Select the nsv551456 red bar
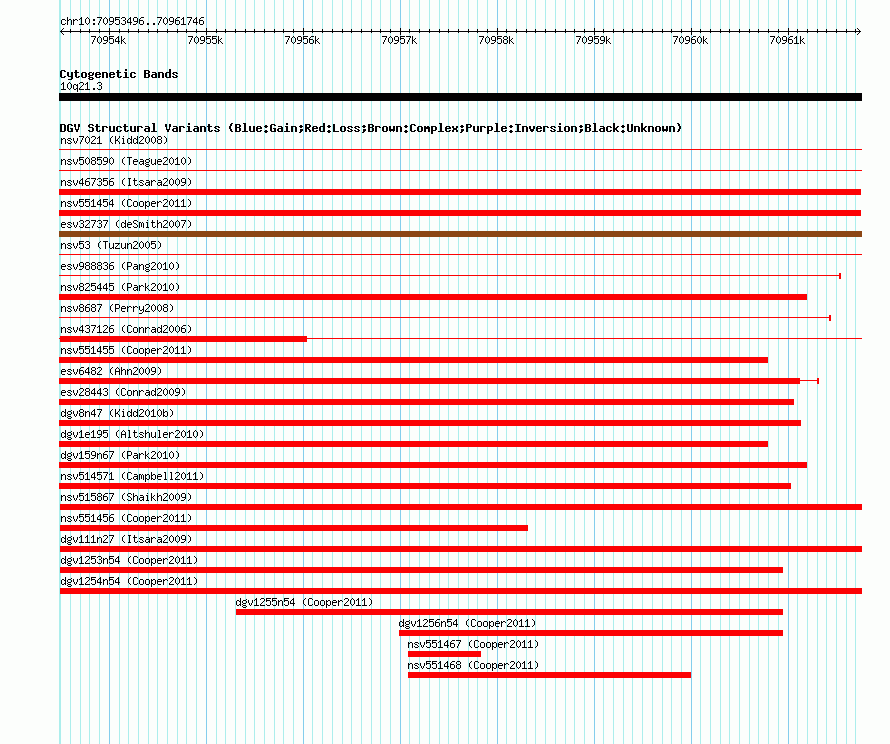The image size is (890, 744). coord(293,528)
